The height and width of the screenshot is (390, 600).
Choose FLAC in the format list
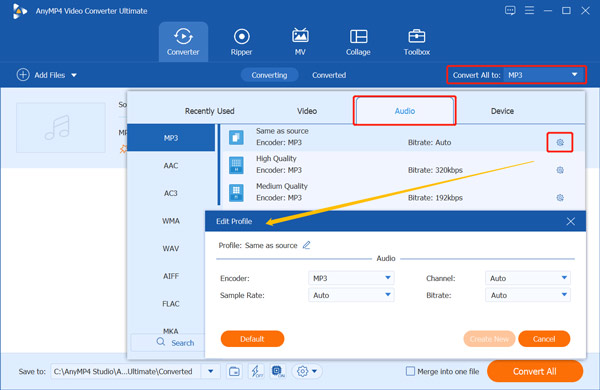tap(171, 304)
